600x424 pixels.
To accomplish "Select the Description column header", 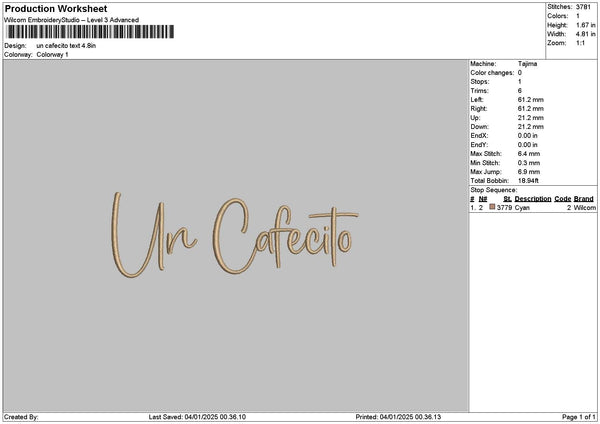I will click(x=532, y=199).
